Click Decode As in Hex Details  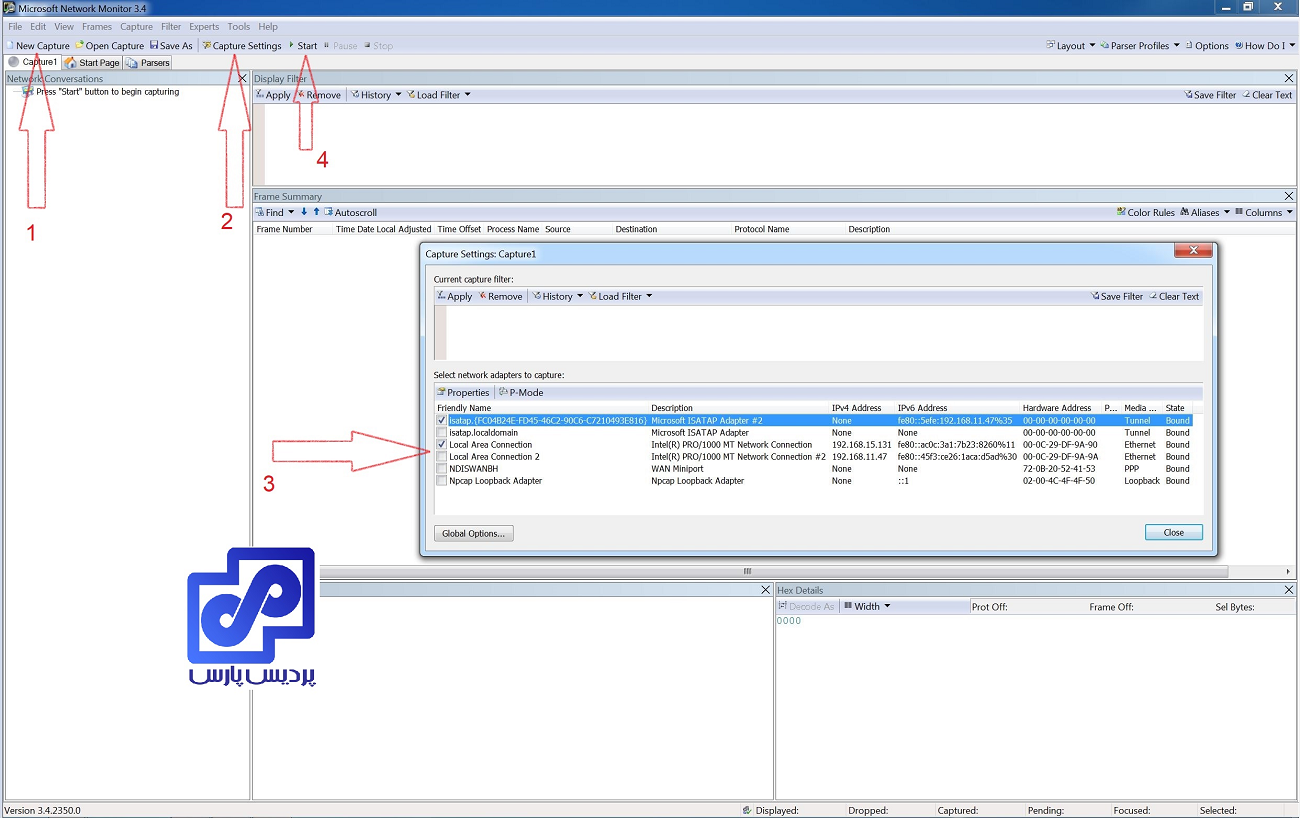[806, 606]
